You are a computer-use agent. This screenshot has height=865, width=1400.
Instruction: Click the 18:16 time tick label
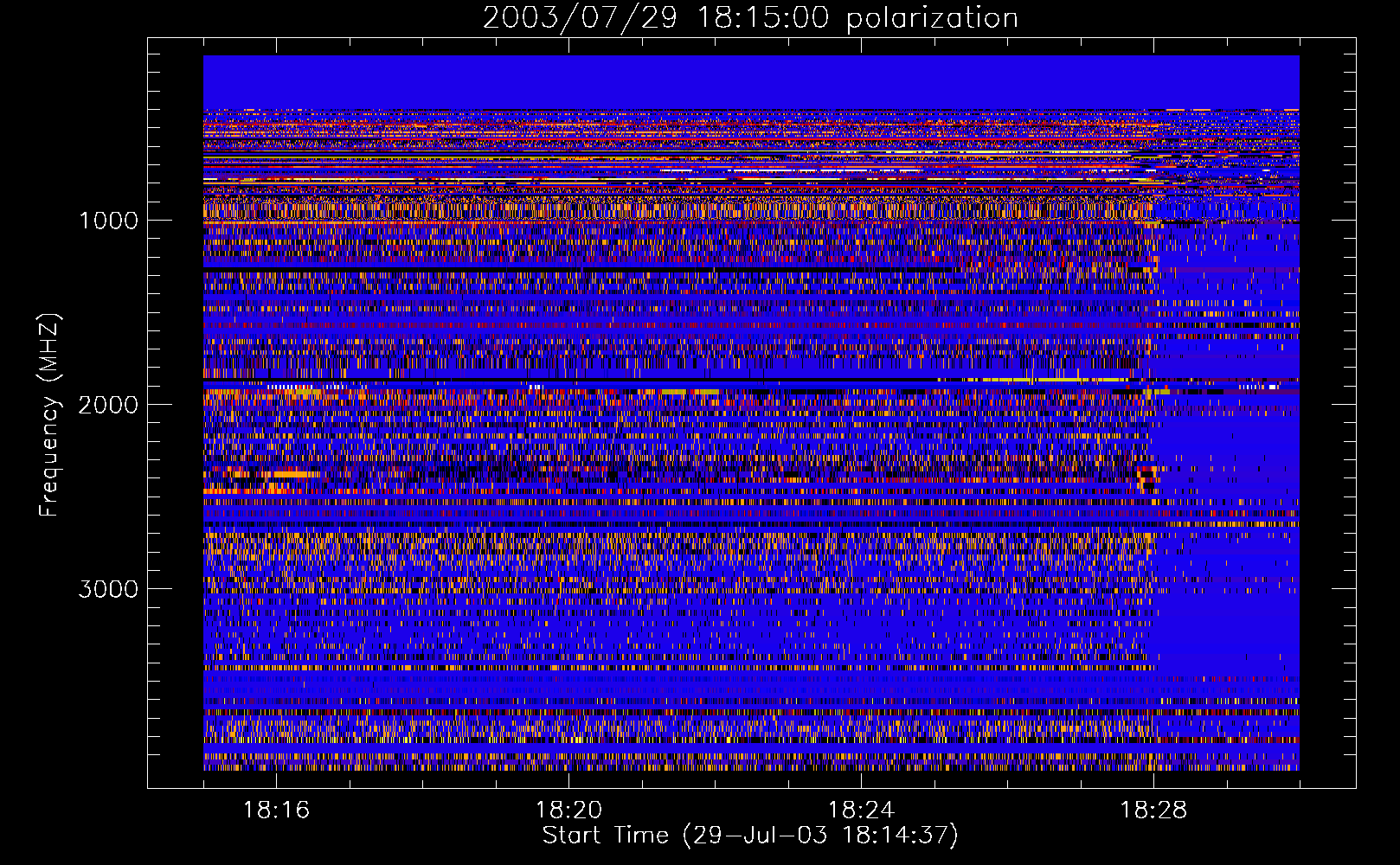coord(277,811)
